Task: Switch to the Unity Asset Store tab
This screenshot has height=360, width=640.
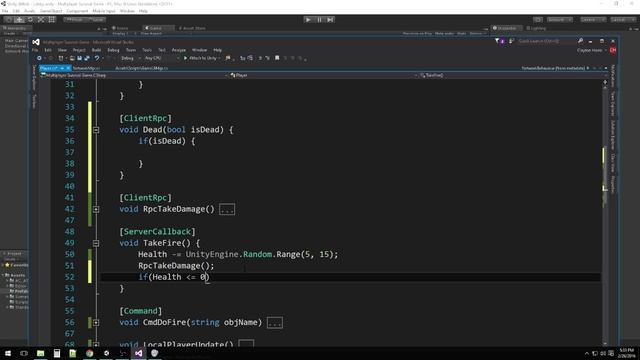Action: (x=192, y=28)
